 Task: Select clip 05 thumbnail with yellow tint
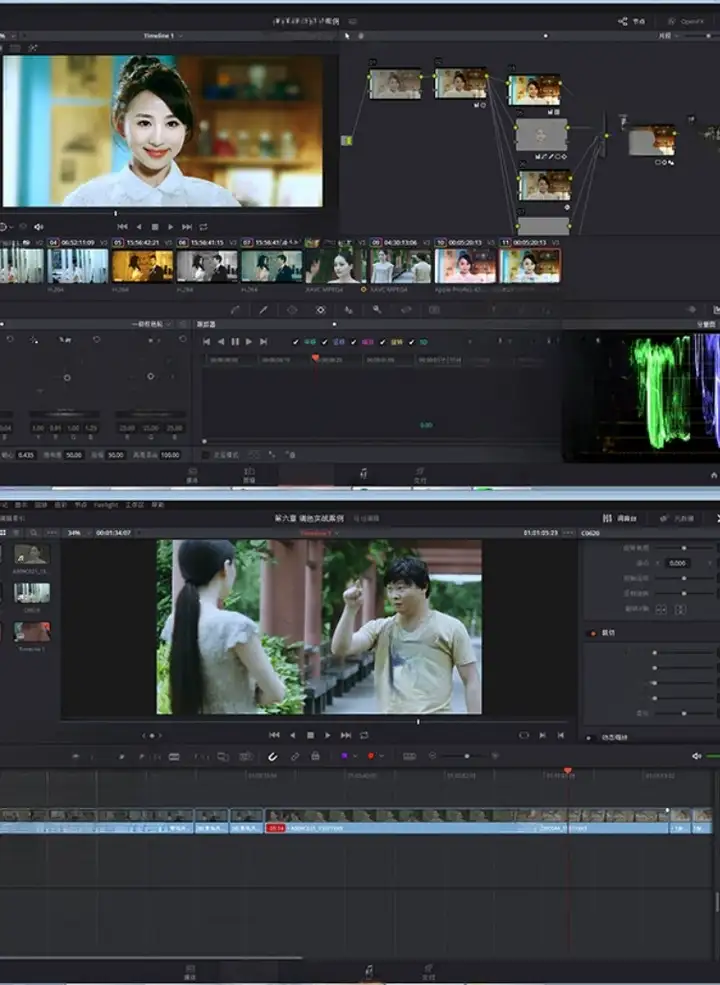142,266
